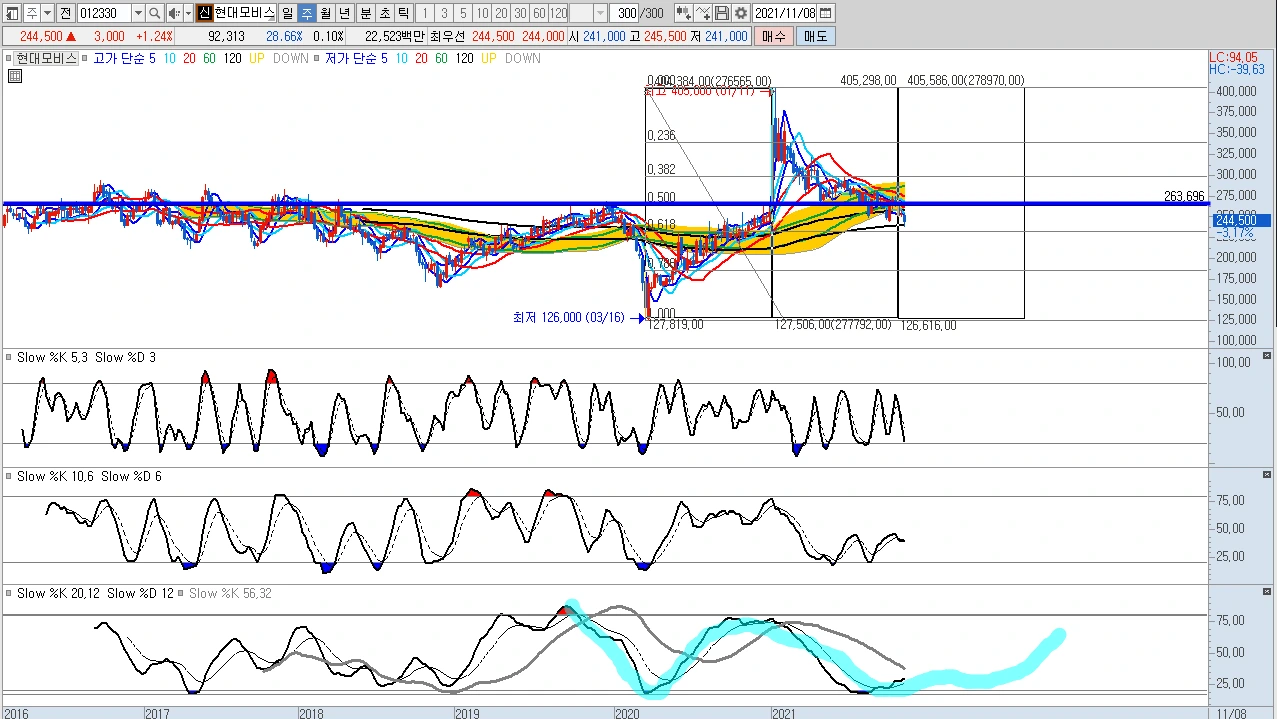
Task: Click the 2021/11/08 date field
Action: pyautogui.click(x=784, y=13)
